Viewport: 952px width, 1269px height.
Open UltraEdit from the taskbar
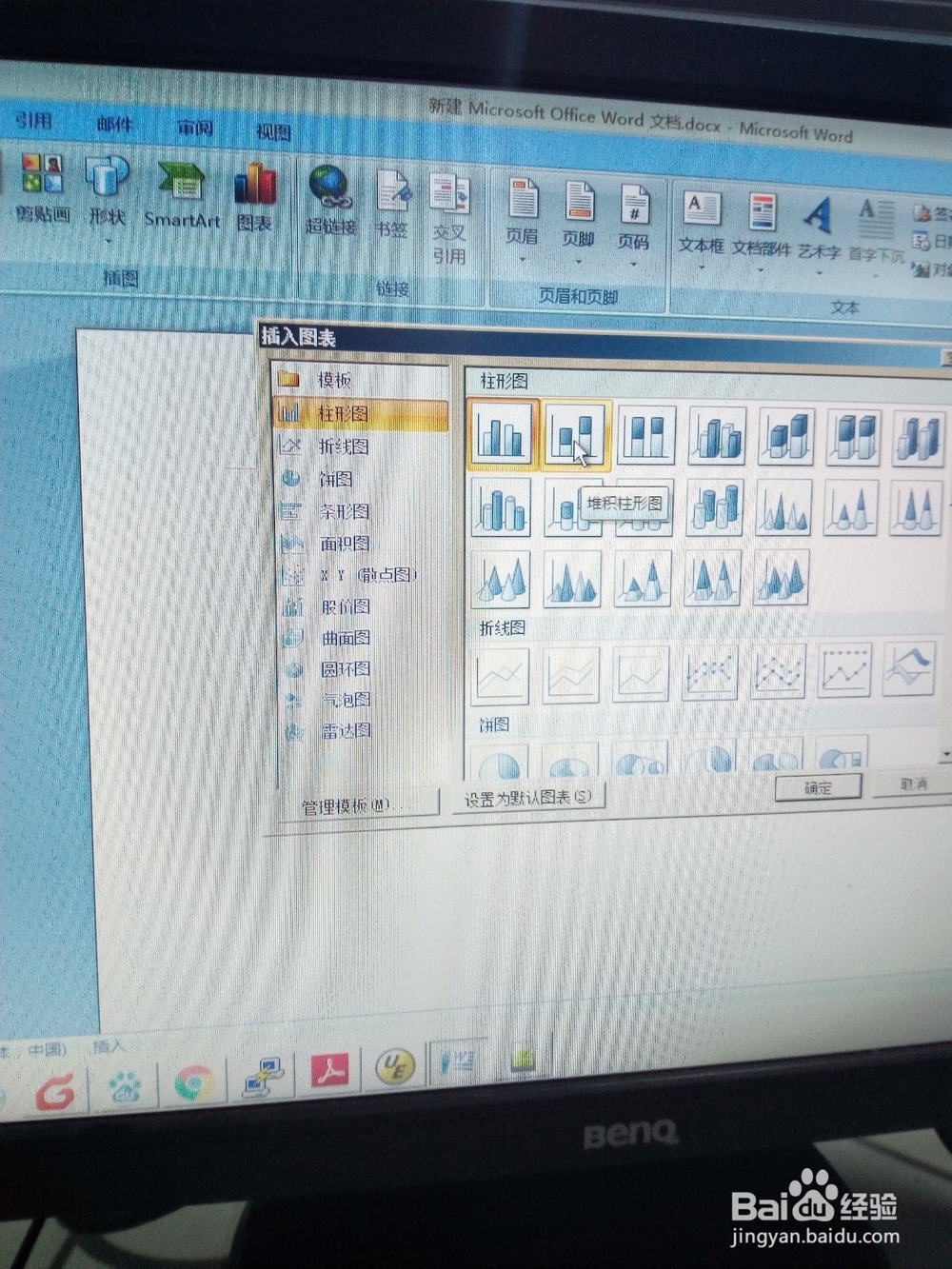pyautogui.click(x=395, y=1067)
